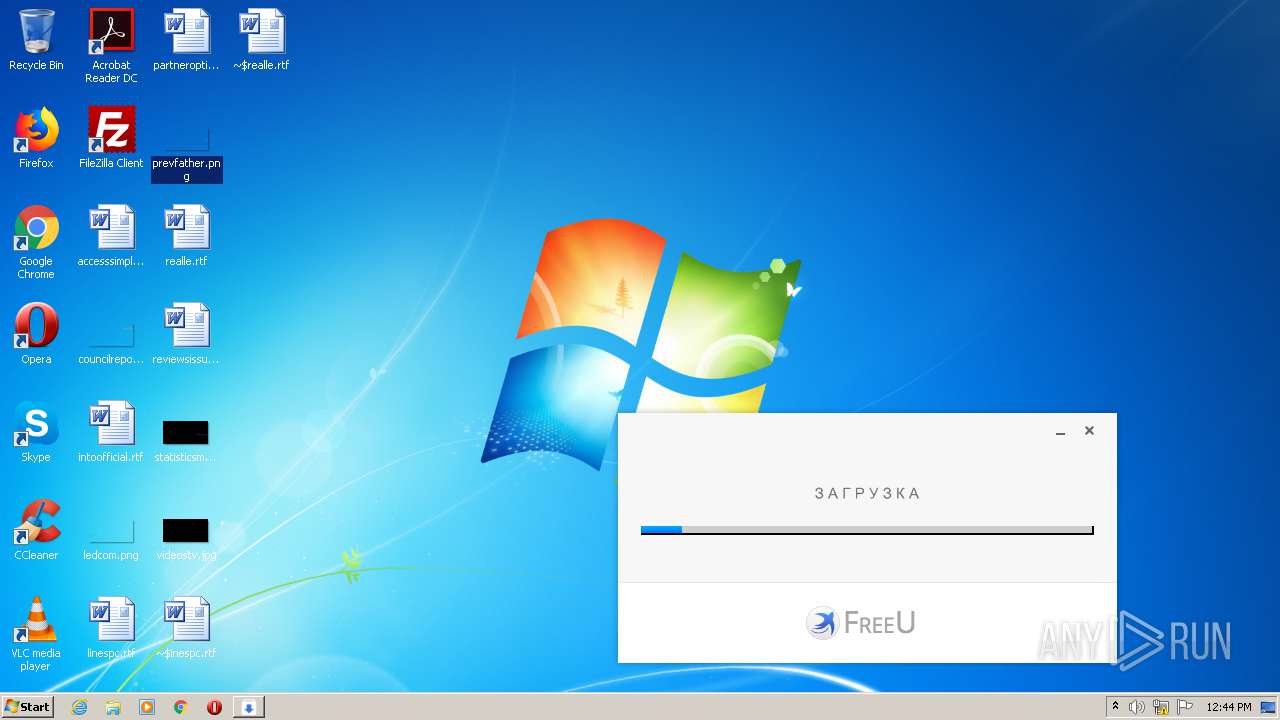Select the councilrepo... file icon
The image size is (1280, 720).
tap(111, 340)
